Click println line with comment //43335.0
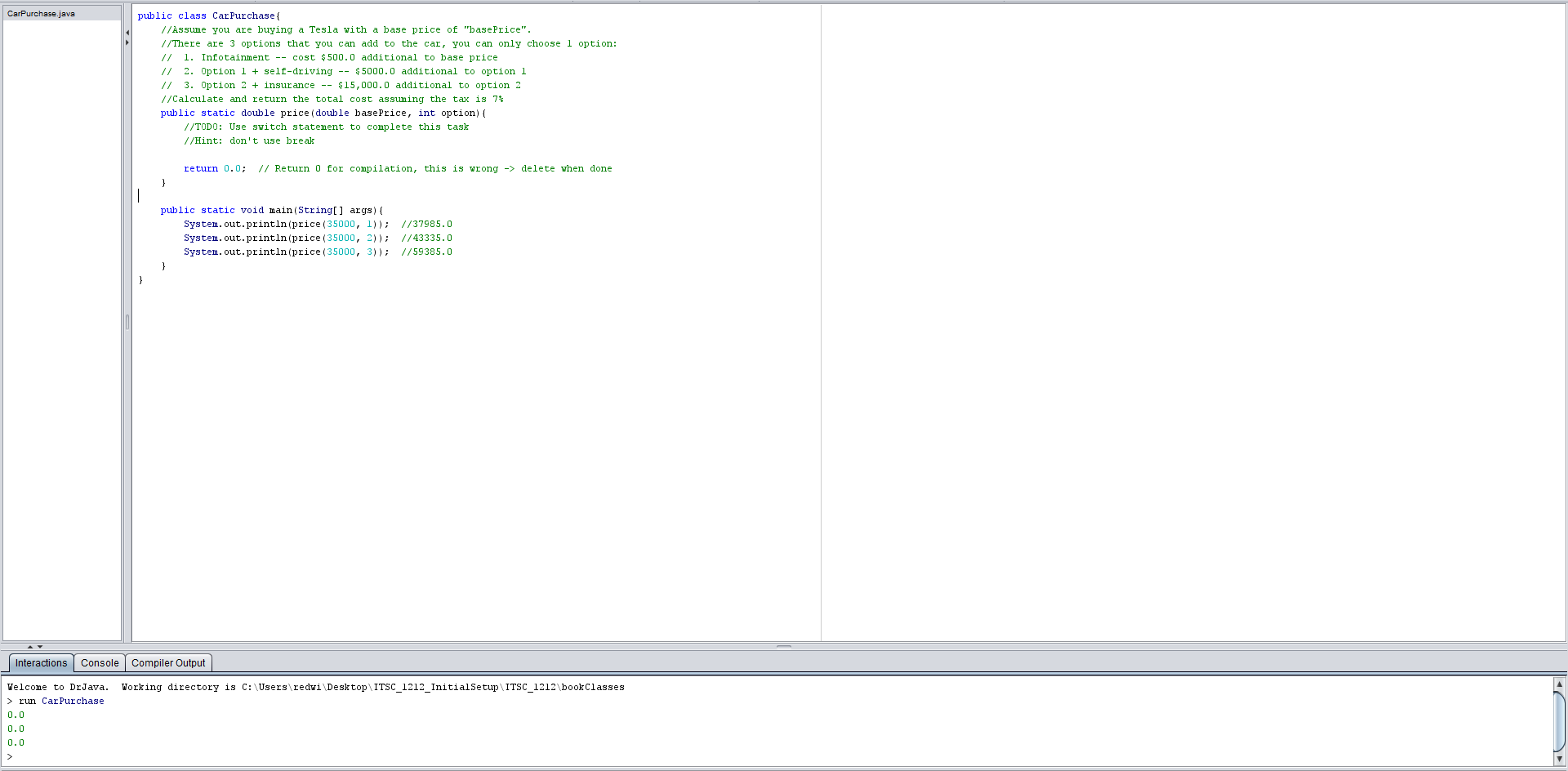 point(318,238)
